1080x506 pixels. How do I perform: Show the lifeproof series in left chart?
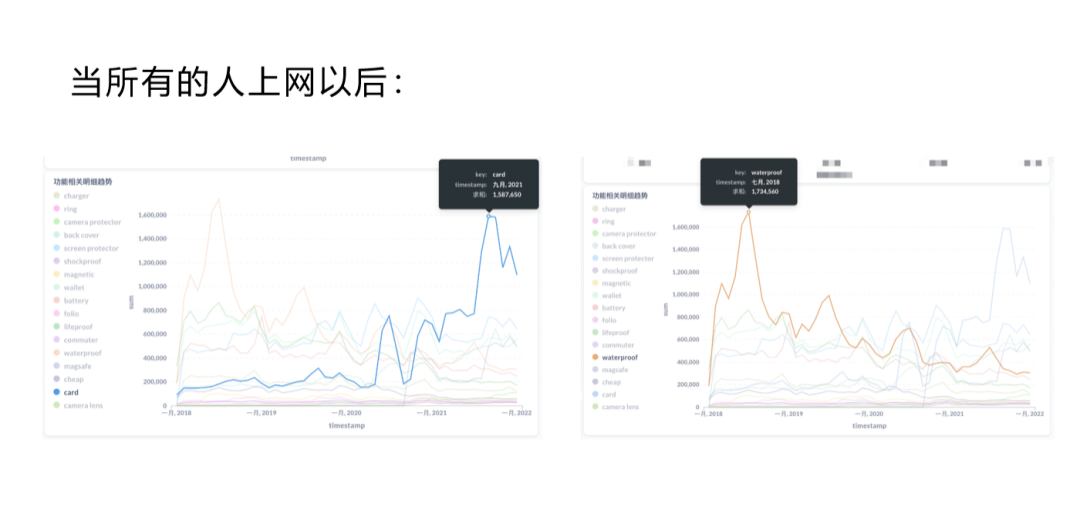point(79,327)
